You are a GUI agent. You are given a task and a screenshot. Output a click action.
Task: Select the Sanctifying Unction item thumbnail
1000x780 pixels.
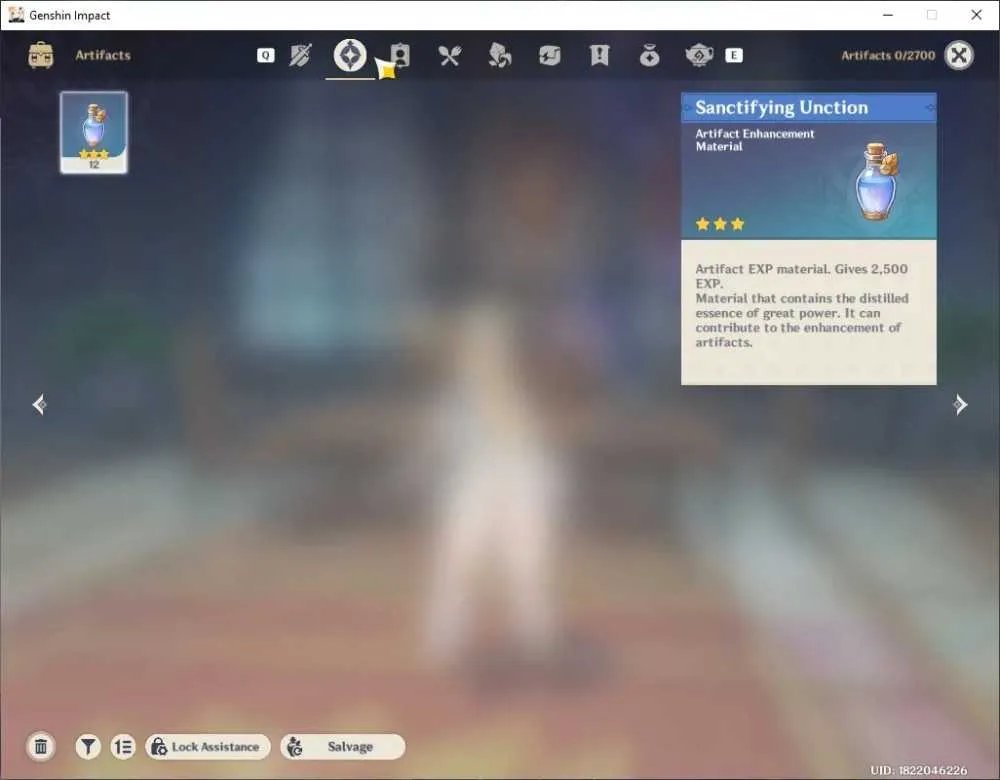(94, 132)
